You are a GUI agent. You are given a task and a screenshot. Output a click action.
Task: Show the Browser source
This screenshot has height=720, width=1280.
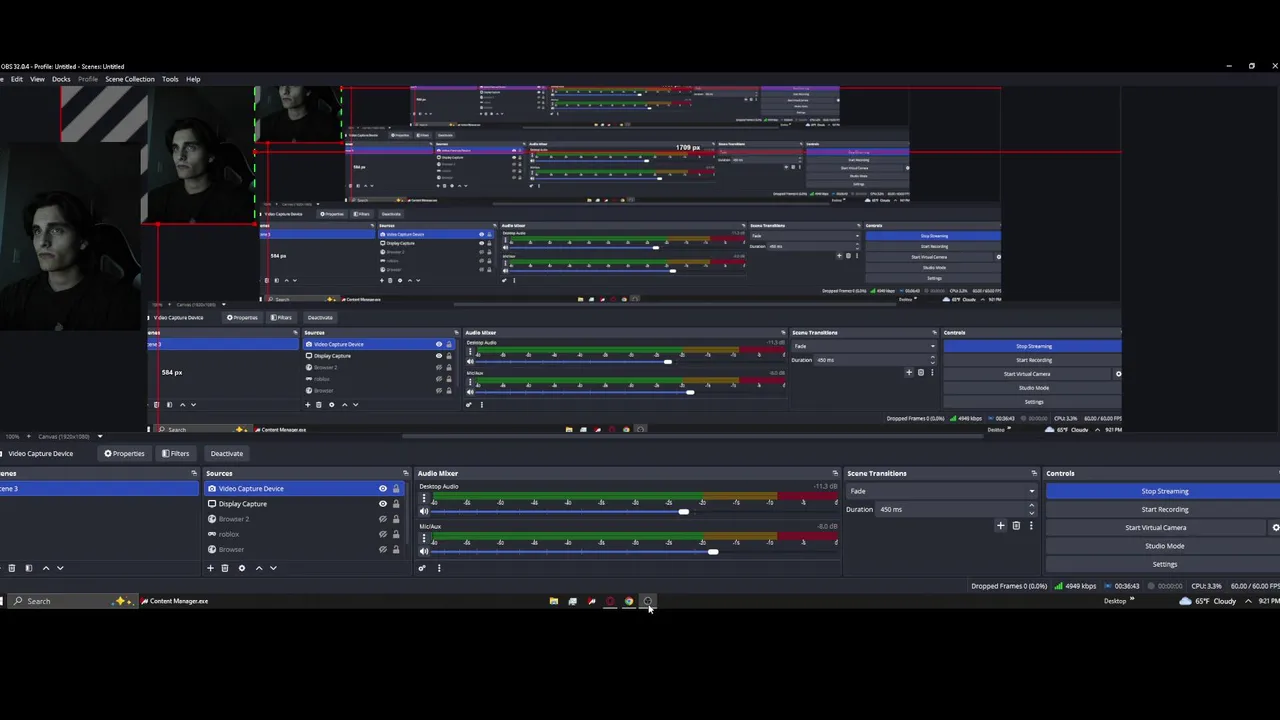(382, 549)
